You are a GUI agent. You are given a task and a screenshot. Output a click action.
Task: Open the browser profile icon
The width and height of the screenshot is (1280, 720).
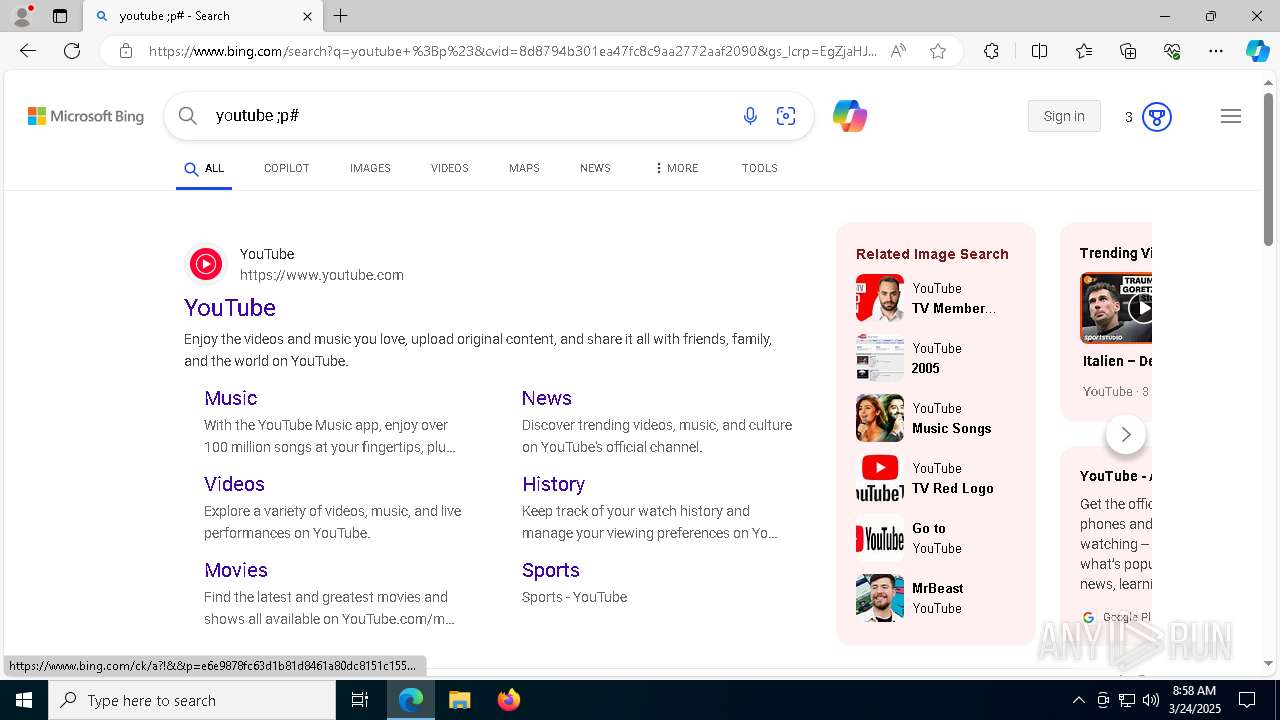pyautogui.click(x=22, y=15)
